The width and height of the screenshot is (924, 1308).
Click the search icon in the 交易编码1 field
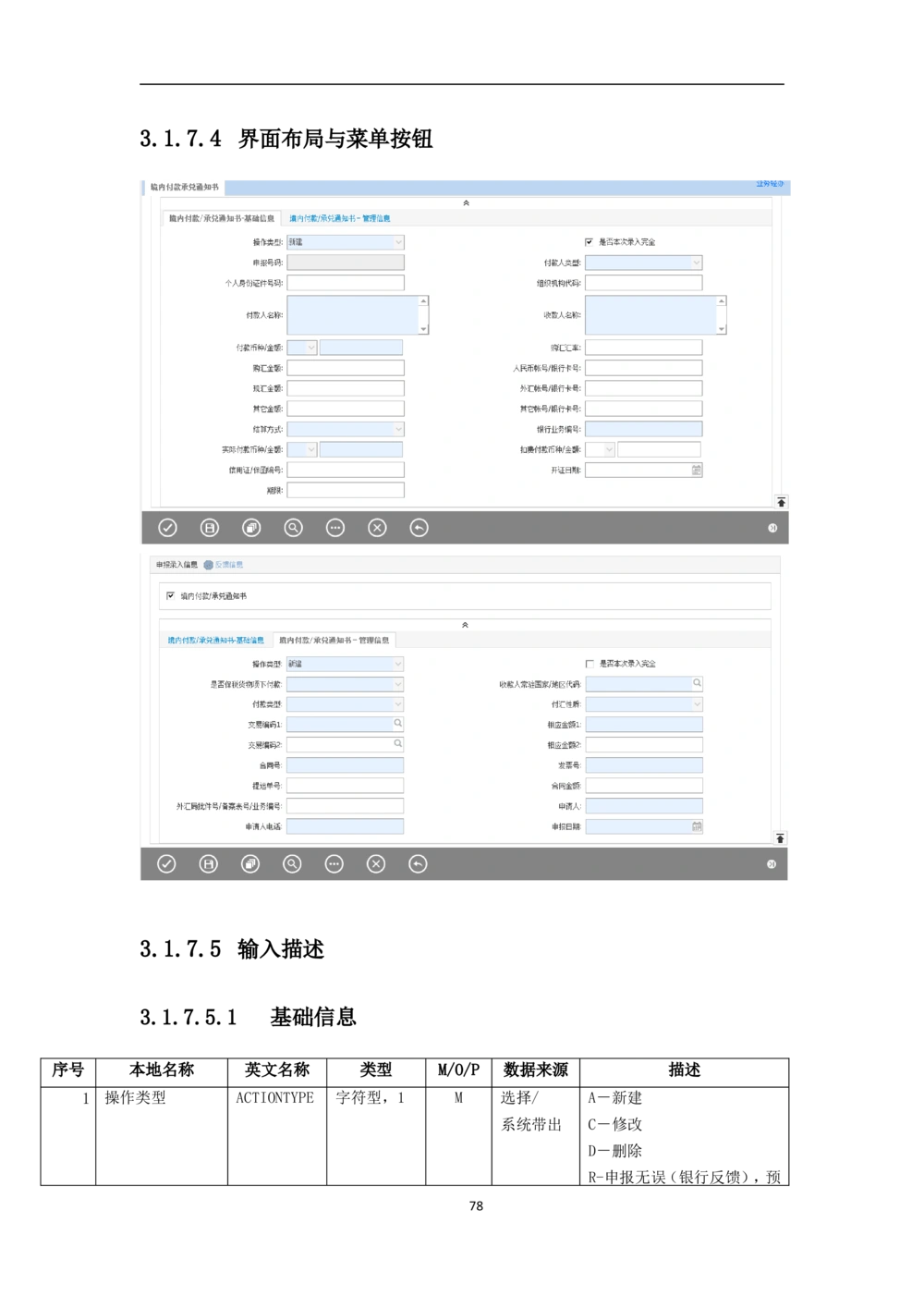tap(398, 724)
